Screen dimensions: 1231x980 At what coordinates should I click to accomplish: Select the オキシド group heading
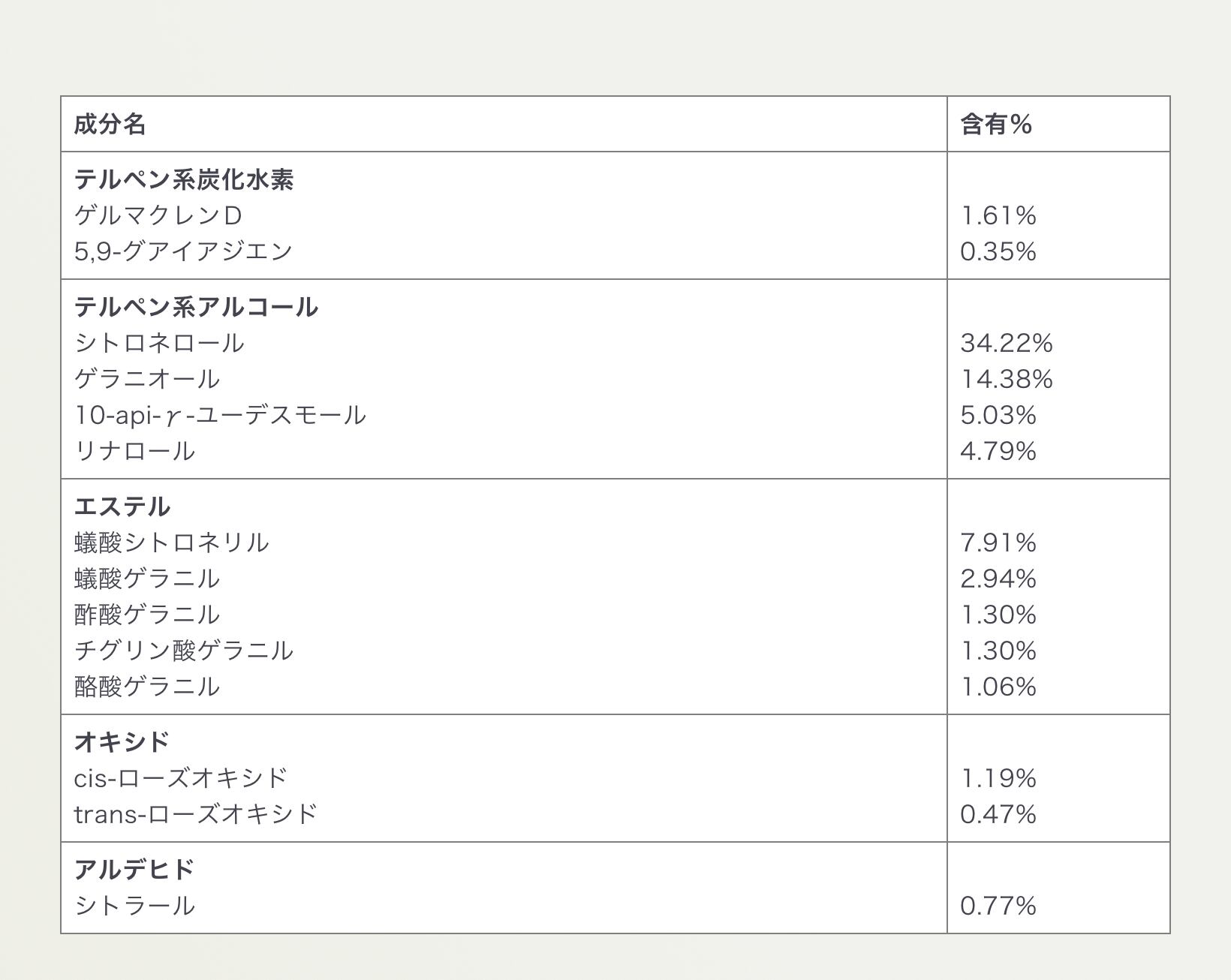[122, 742]
